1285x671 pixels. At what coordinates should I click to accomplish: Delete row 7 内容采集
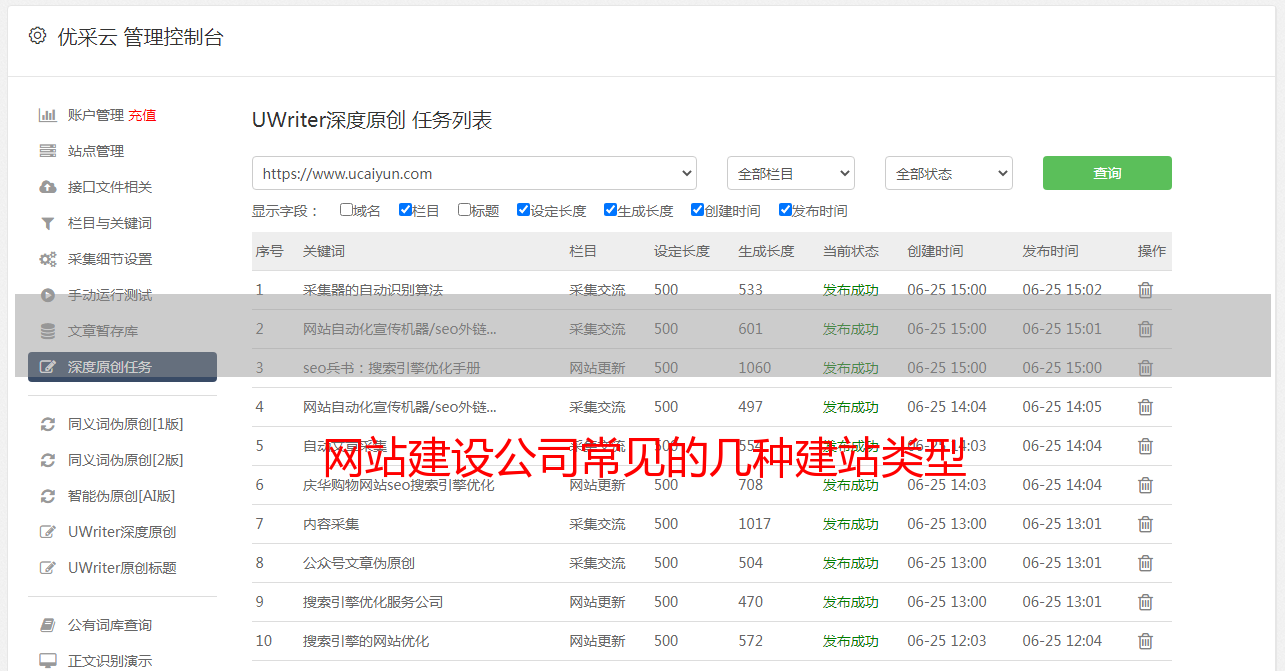click(x=1145, y=524)
